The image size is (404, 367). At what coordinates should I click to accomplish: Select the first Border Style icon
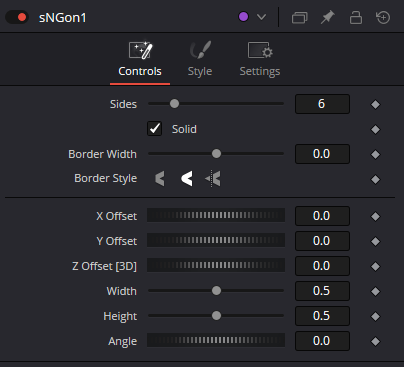(x=160, y=179)
